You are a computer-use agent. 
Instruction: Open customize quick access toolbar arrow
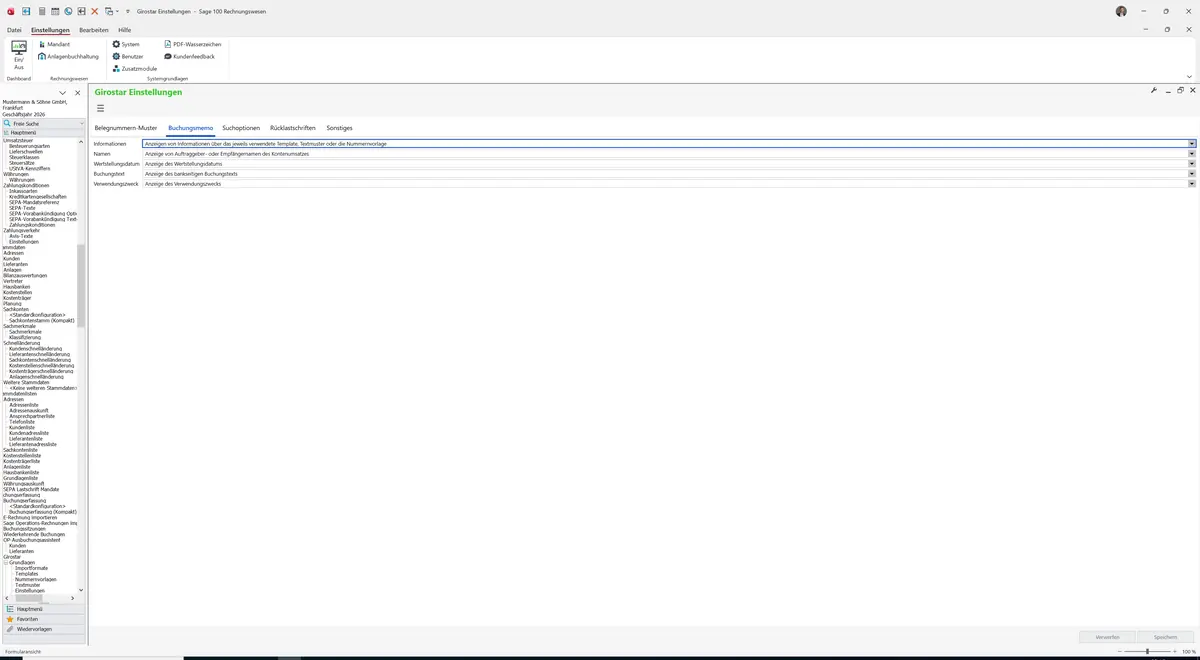[128, 11]
